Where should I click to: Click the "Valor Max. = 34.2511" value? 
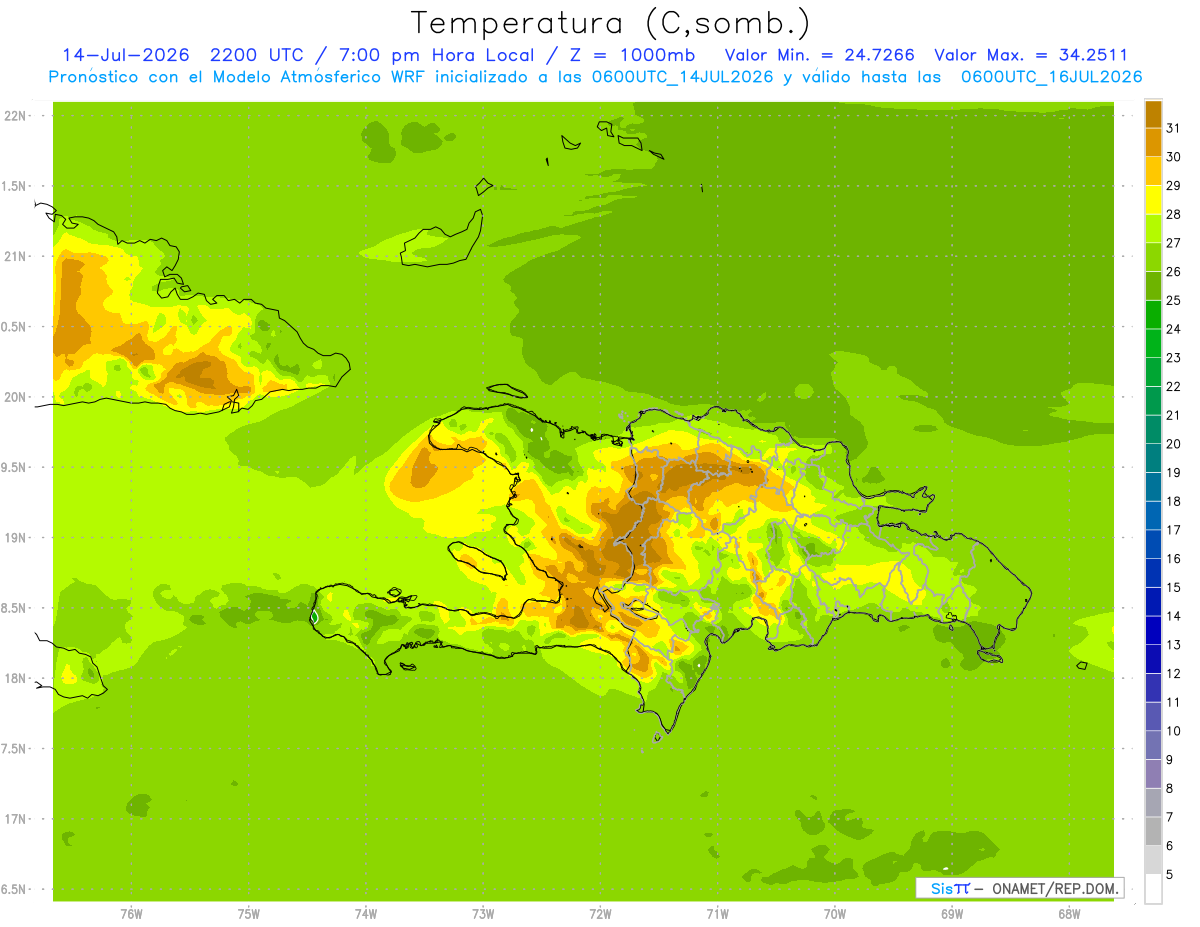tap(1031, 55)
